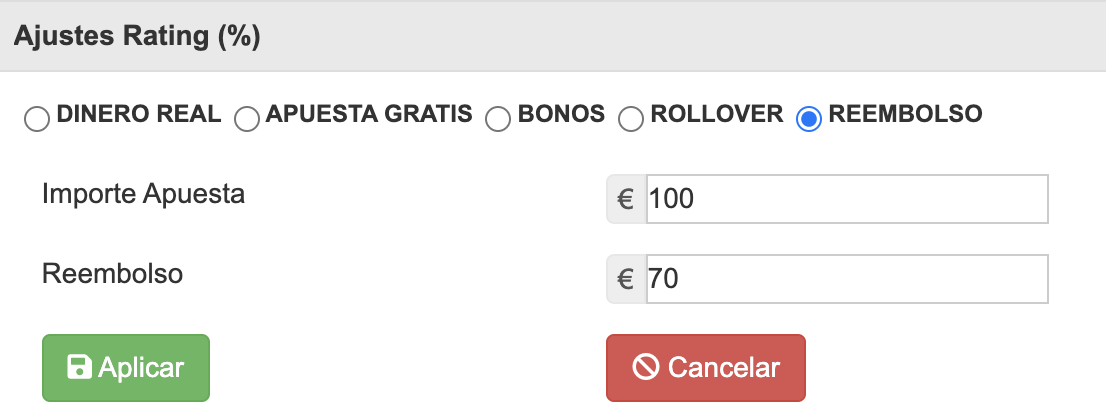Click the euro symbol beside Importe Apuesta
The width and height of the screenshot is (1106, 416).
click(627, 199)
